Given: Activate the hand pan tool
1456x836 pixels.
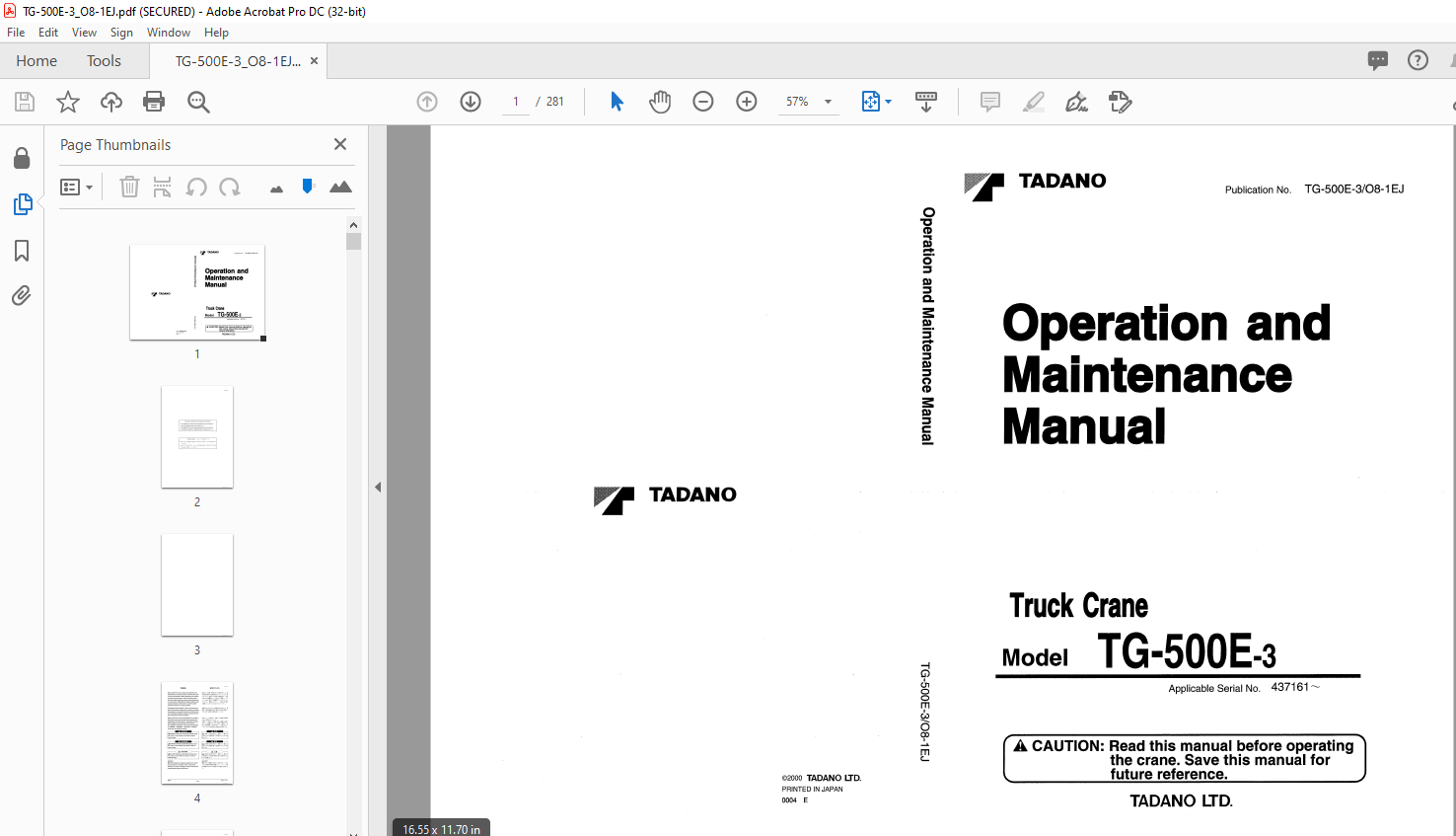Looking at the screenshot, I should 660,102.
